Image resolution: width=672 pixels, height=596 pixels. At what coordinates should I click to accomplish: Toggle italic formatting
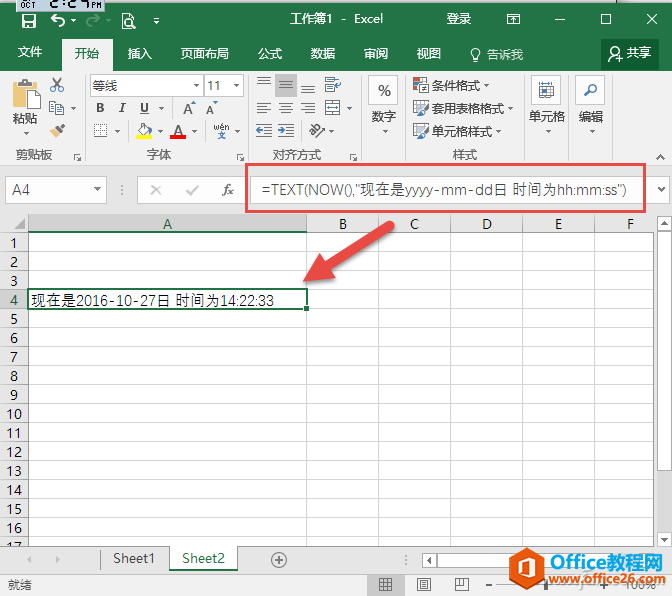click(x=122, y=108)
